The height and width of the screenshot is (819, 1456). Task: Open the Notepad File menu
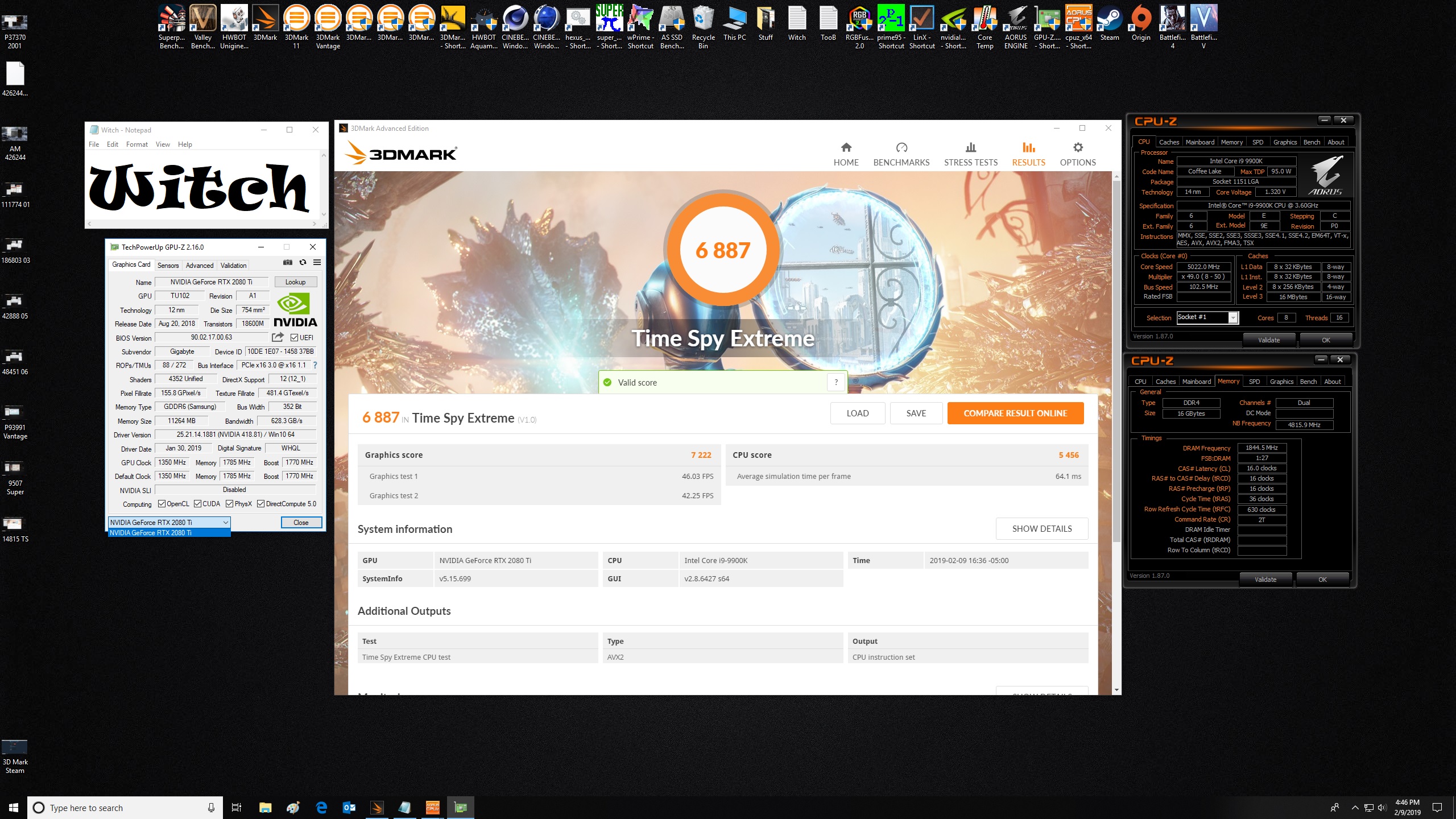coord(94,144)
